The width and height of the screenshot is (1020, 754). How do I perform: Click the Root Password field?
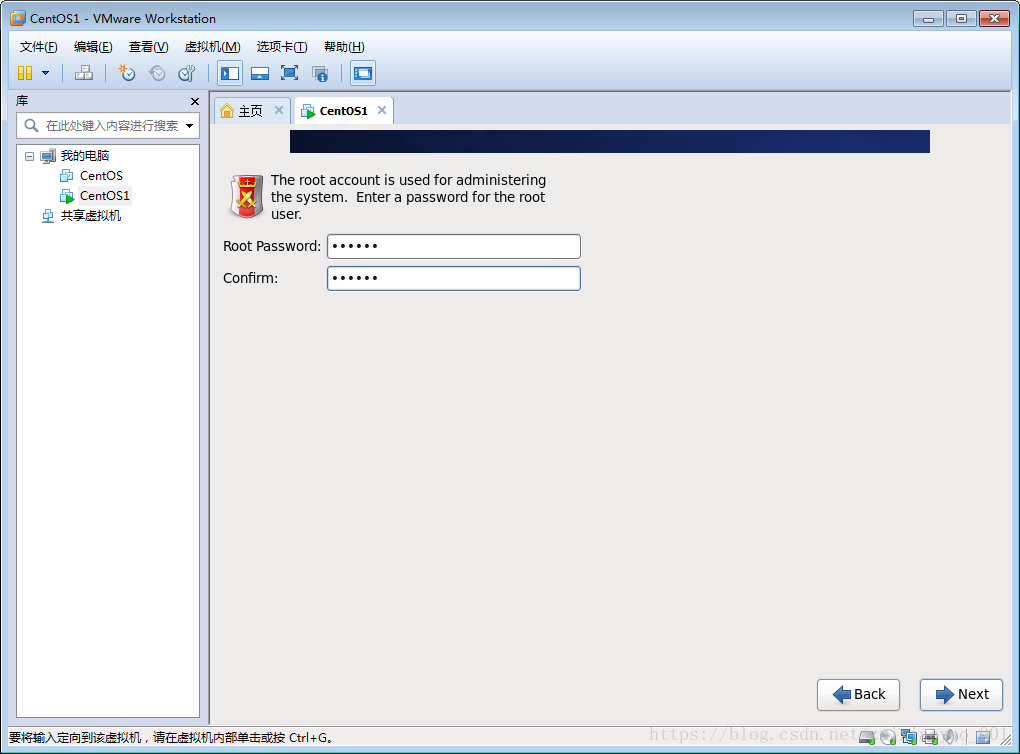point(453,247)
